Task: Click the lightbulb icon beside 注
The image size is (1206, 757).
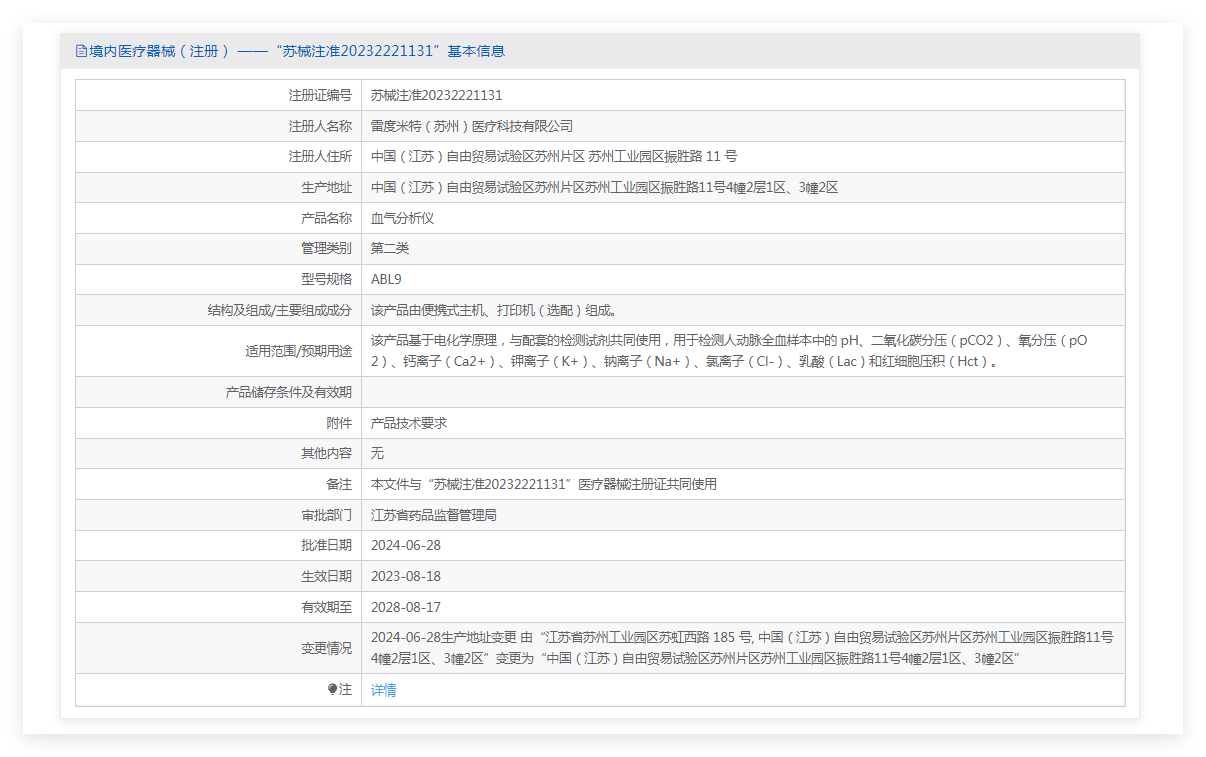Action: pos(333,690)
